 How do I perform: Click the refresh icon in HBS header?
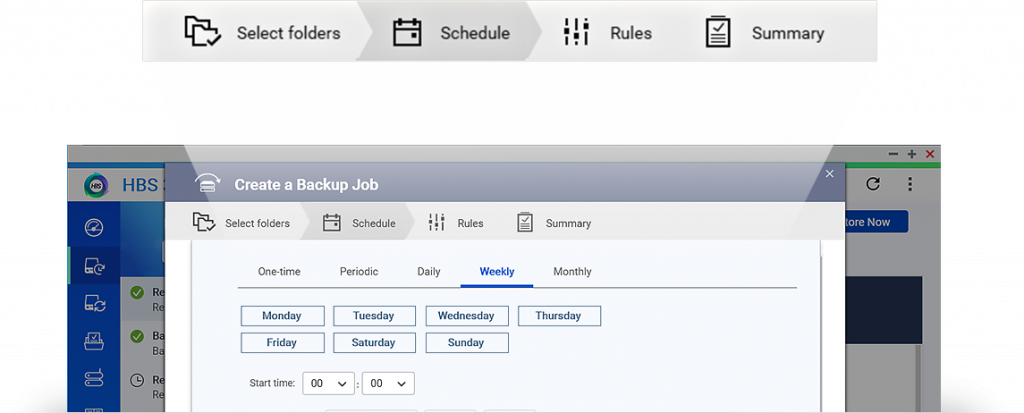[873, 184]
